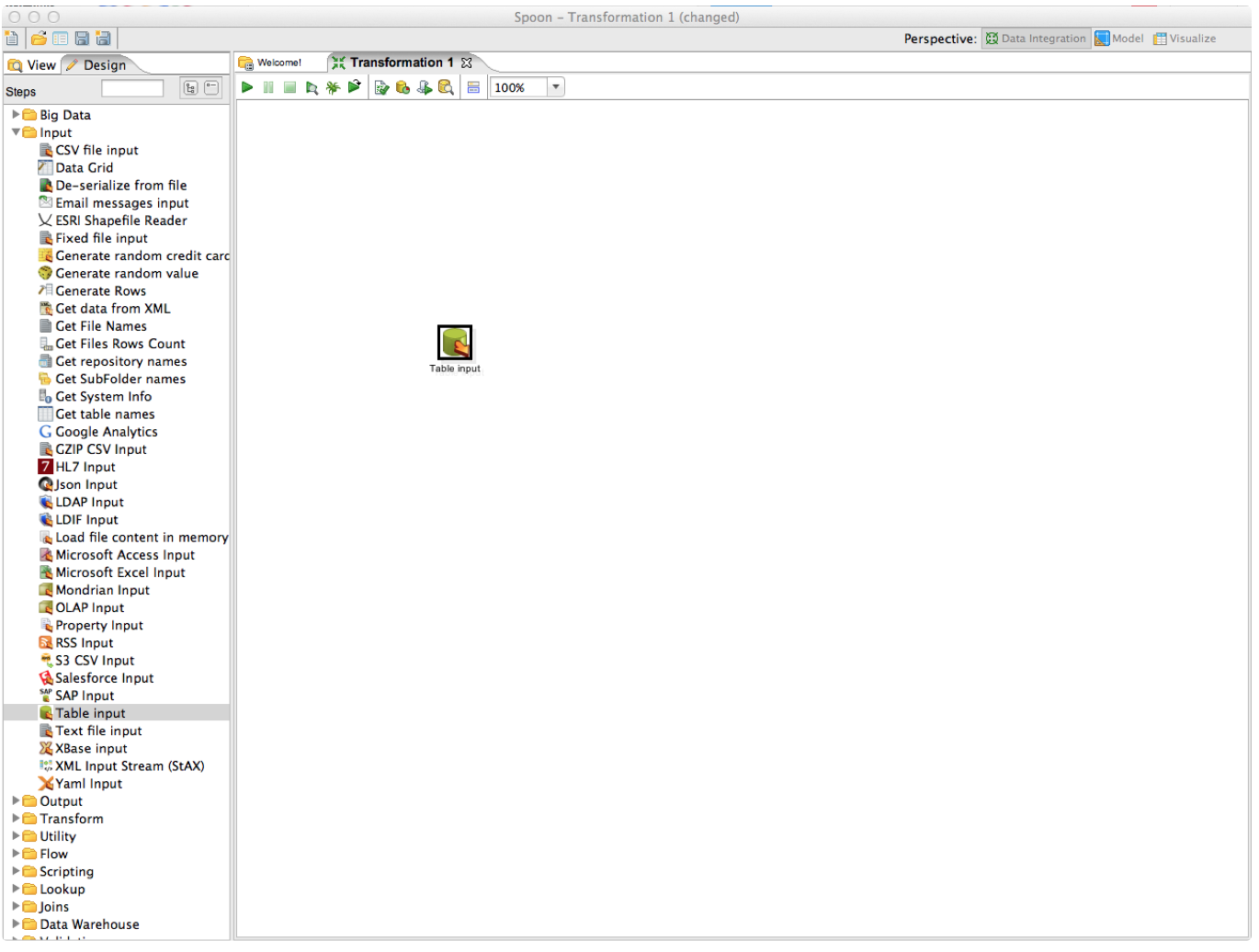Switch to Visualize perspective

pyautogui.click(x=1185, y=39)
